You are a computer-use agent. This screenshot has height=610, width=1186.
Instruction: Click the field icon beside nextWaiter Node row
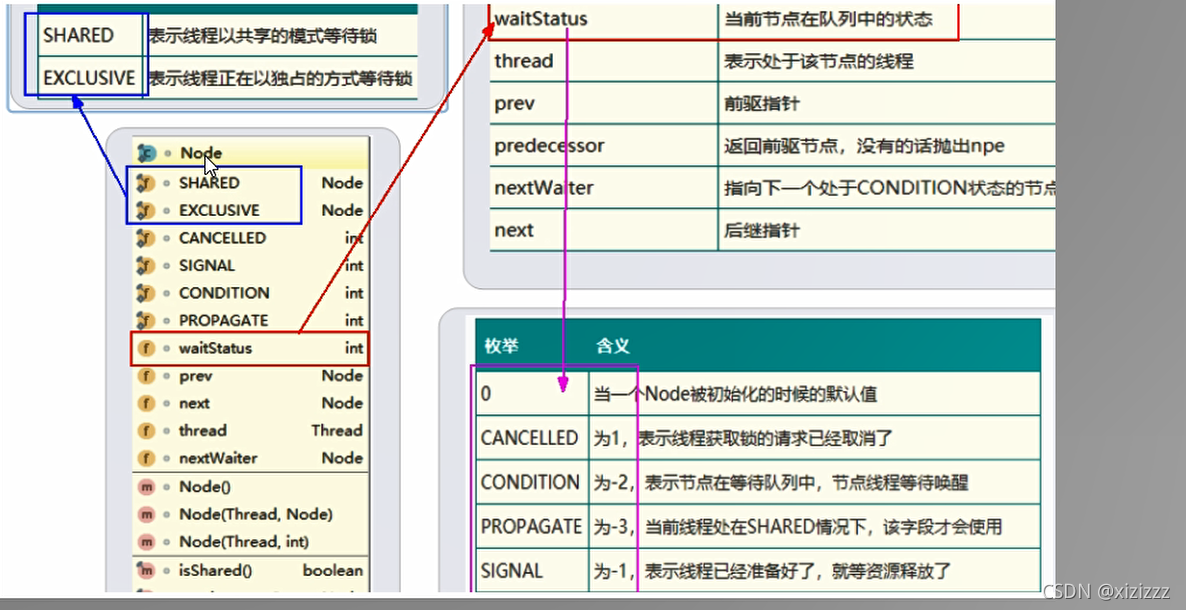click(145, 459)
